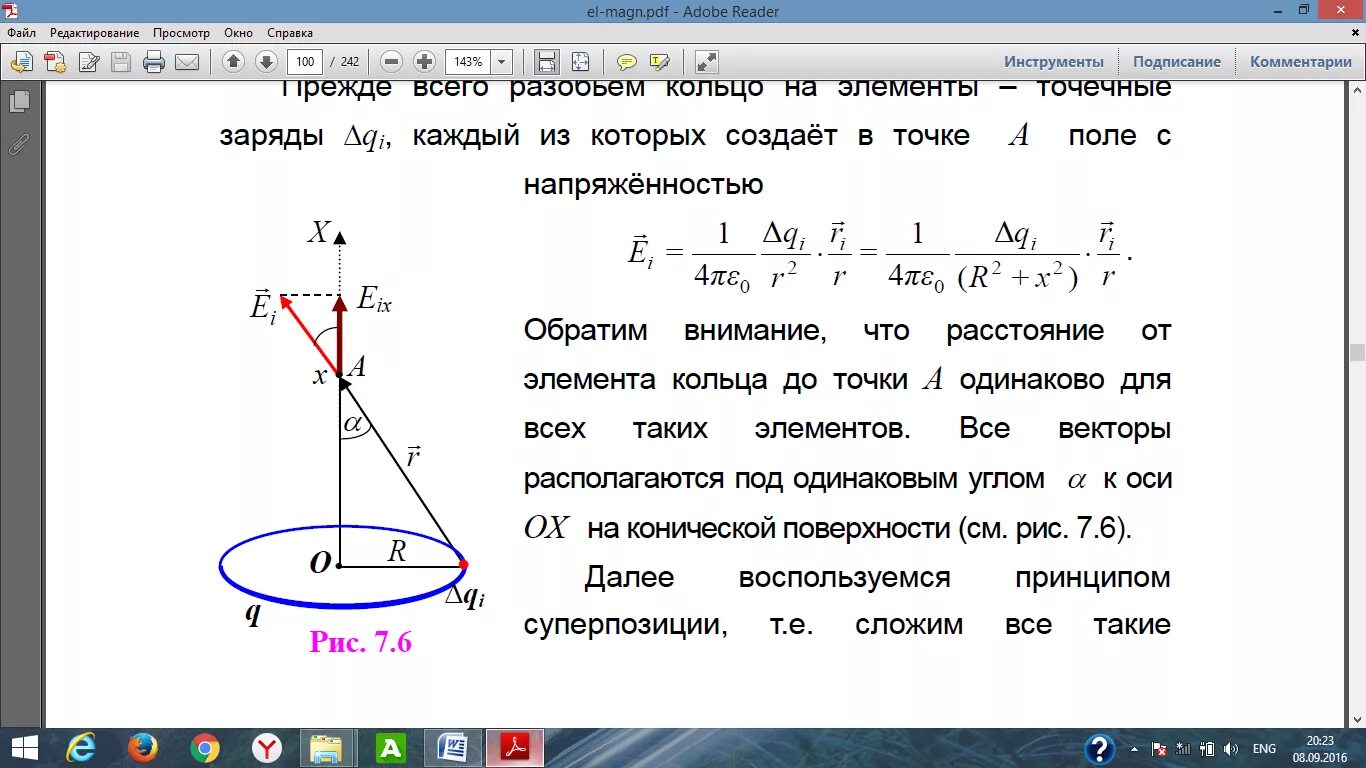Open the Файл menu
The image size is (1366, 768).
coord(21,33)
